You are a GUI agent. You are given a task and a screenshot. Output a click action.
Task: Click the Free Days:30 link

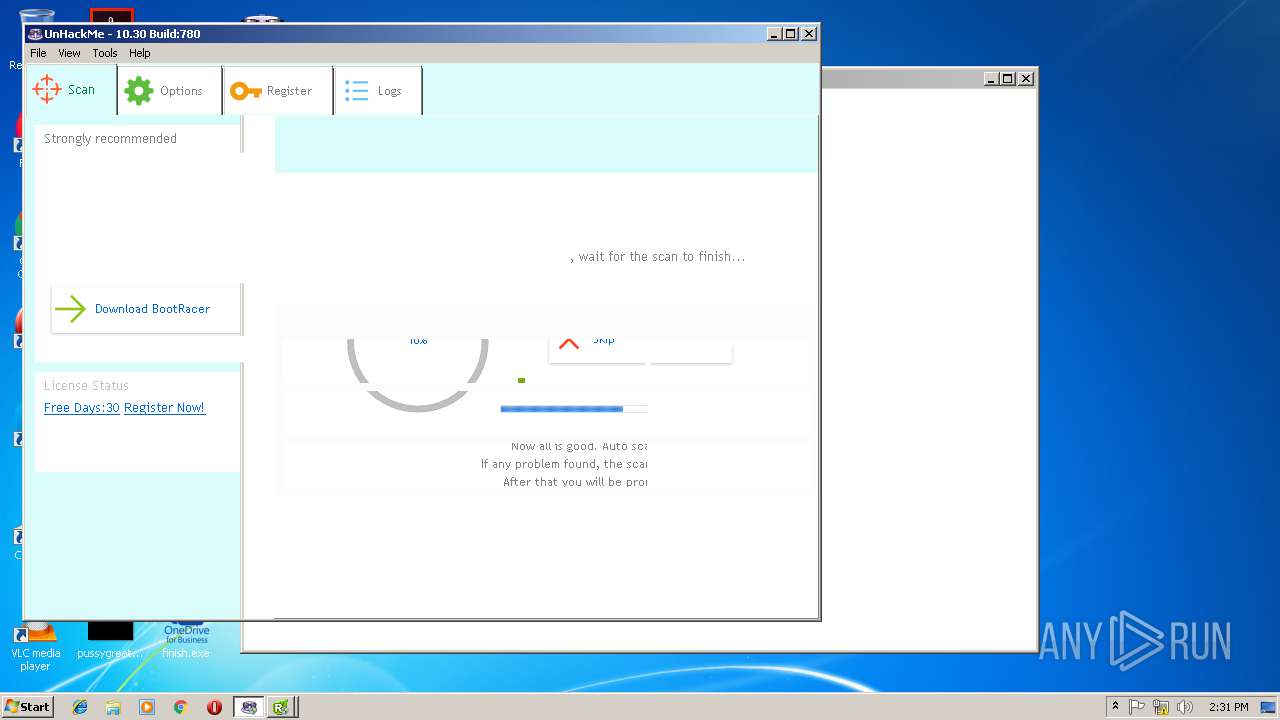82,408
